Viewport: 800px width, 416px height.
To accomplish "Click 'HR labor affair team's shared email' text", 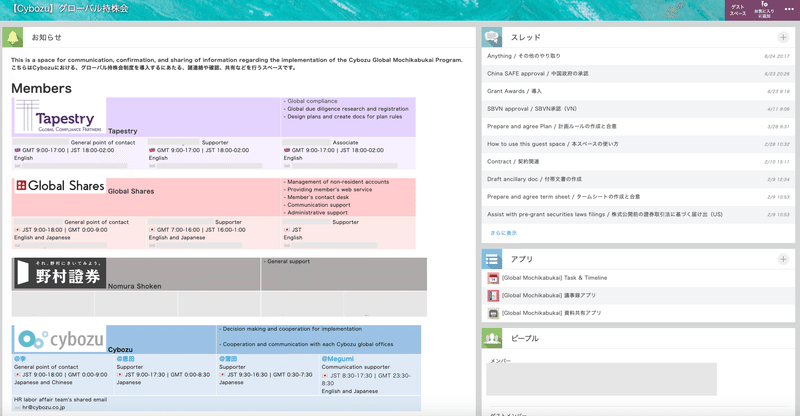I will [60, 400].
